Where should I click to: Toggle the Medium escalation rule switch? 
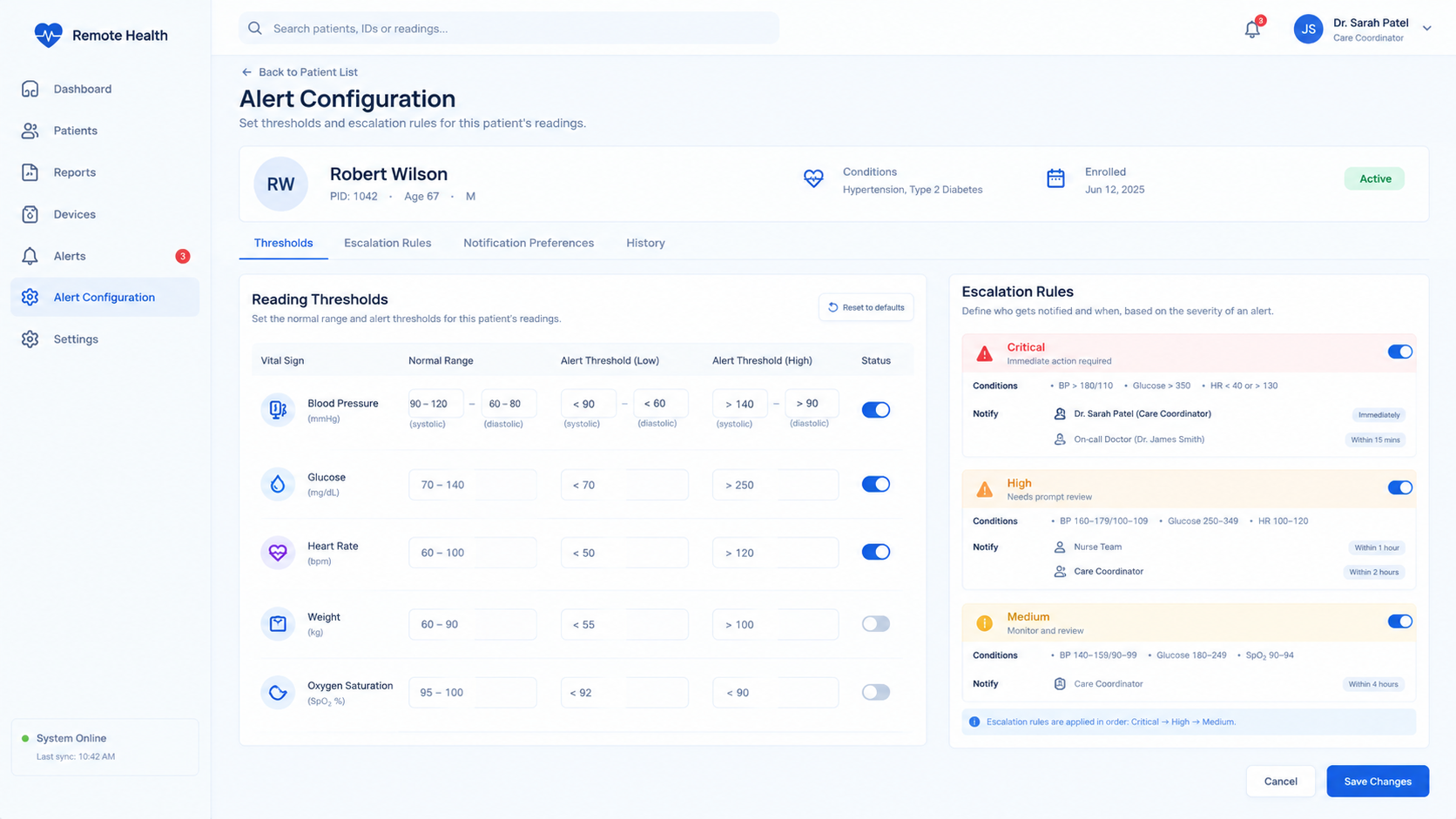click(1400, 621)
